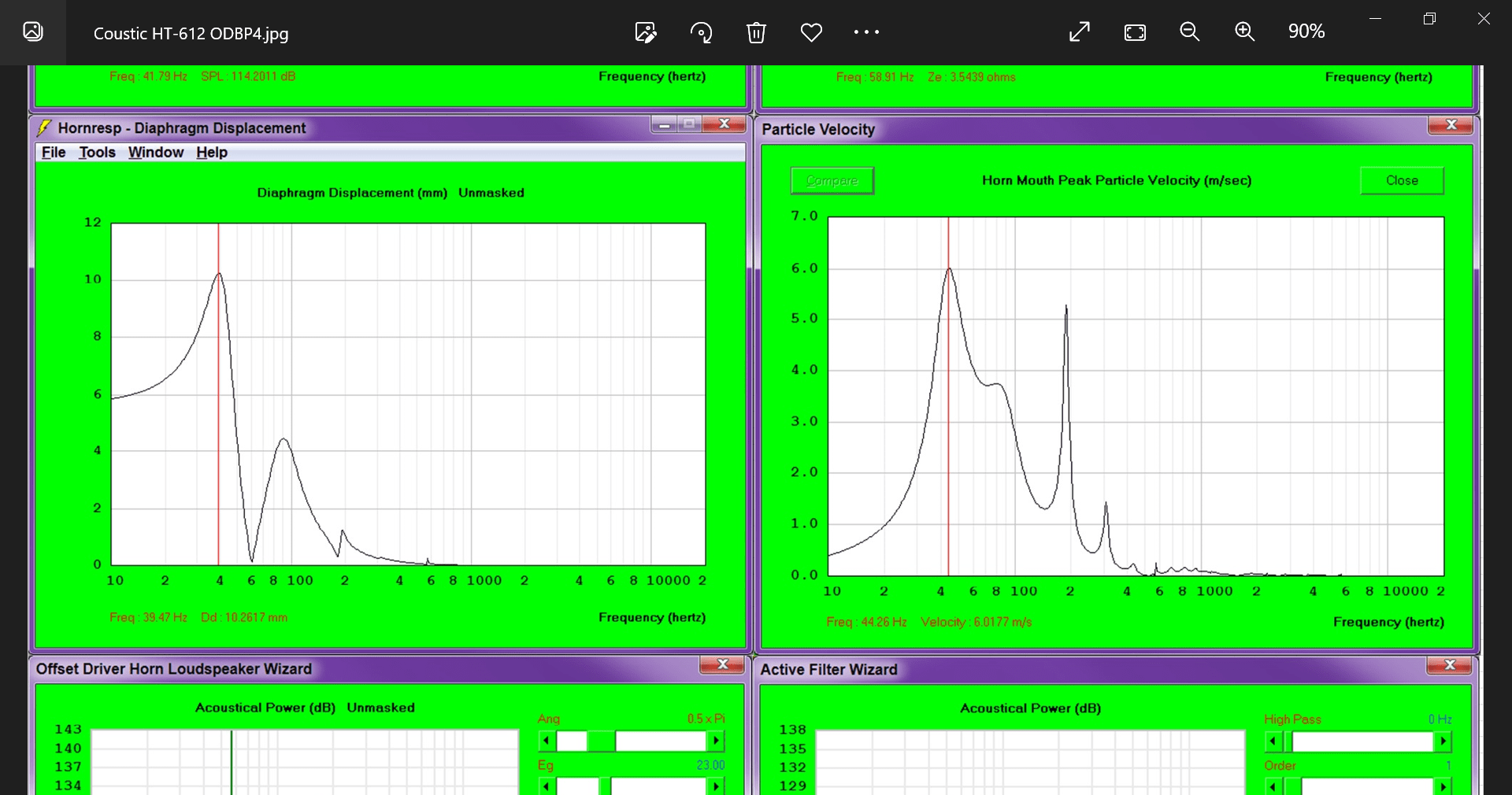Click the SPL : 114.2011 dB readout

(248, 76)
